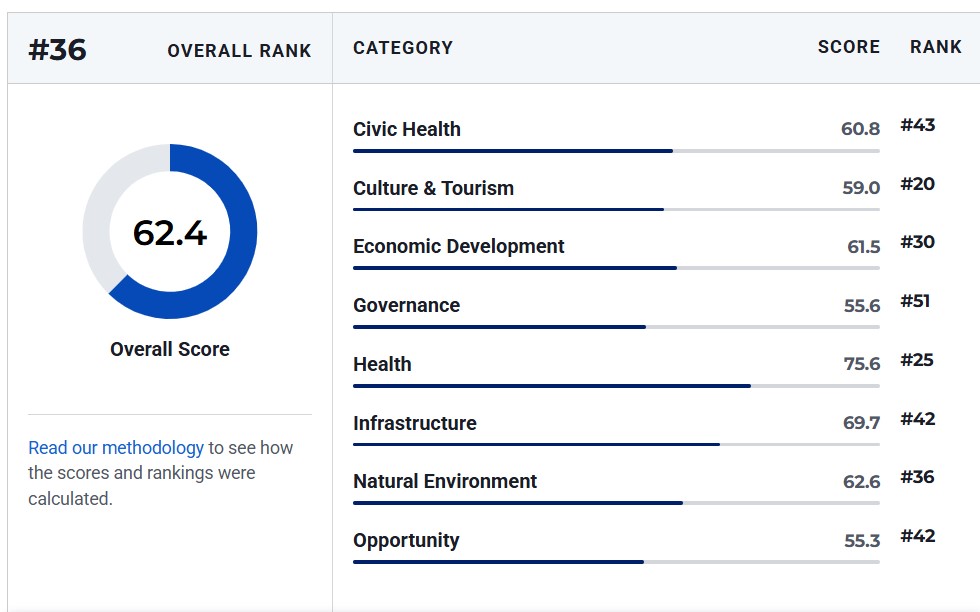Click the 62.4 overall score donut chart

(x=170, y=231)
